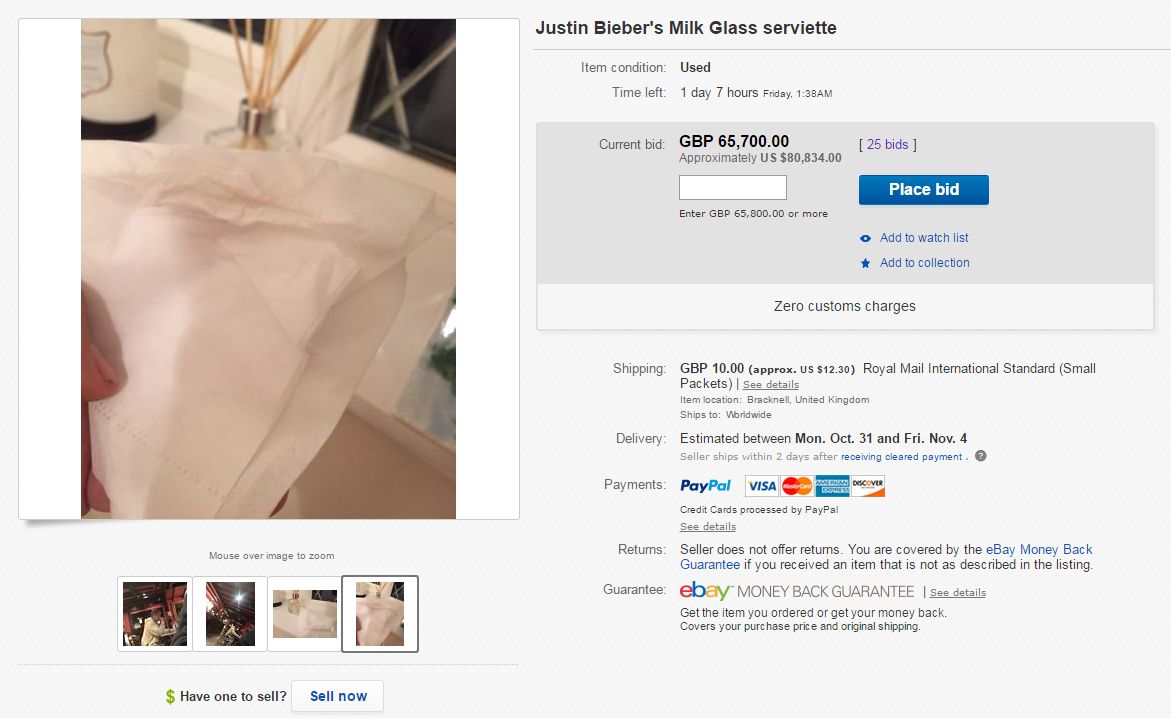Click the Add to watch list link

tap(924, 238)
